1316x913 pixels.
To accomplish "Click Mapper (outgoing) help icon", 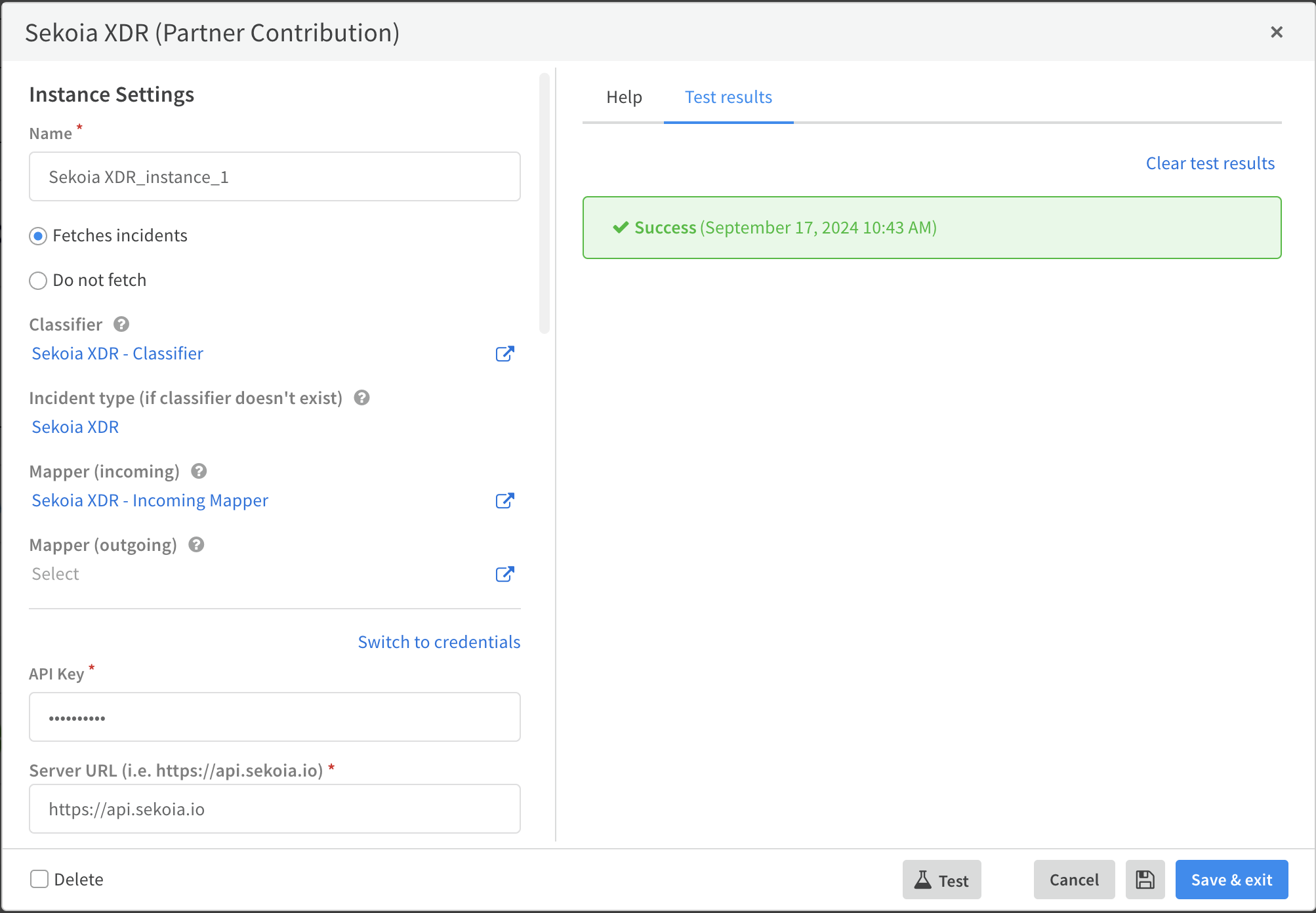I will [196, 545].
